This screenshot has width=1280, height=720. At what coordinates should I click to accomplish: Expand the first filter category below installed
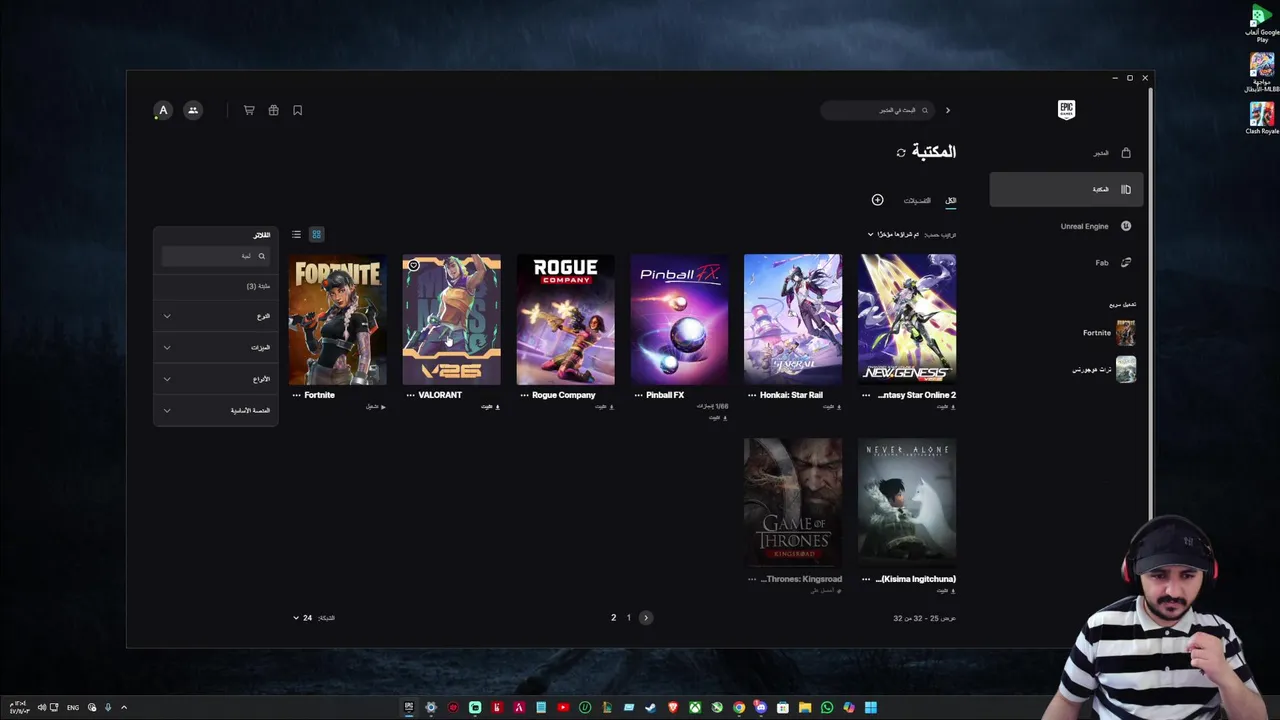(x=216, y=316)
